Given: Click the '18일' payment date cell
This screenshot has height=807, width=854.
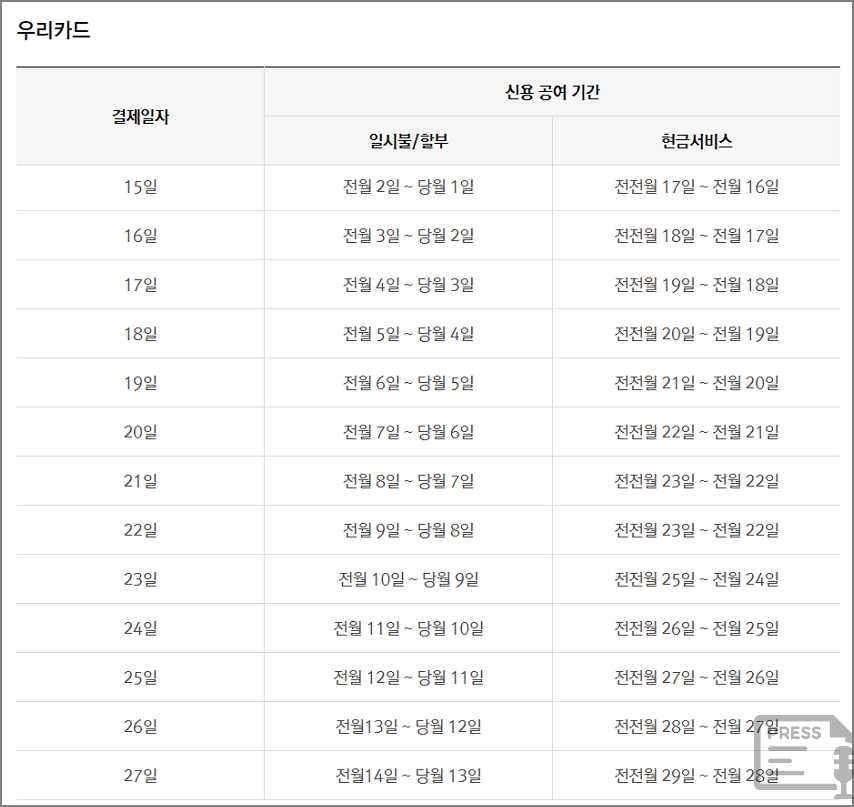Looking at the screenshot, I should [141, 334].
